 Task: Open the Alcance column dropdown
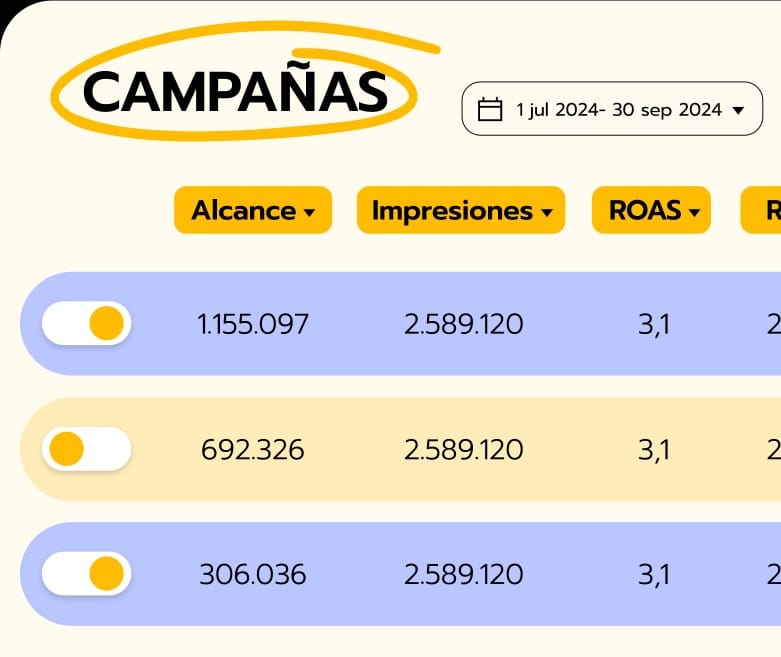252,210
